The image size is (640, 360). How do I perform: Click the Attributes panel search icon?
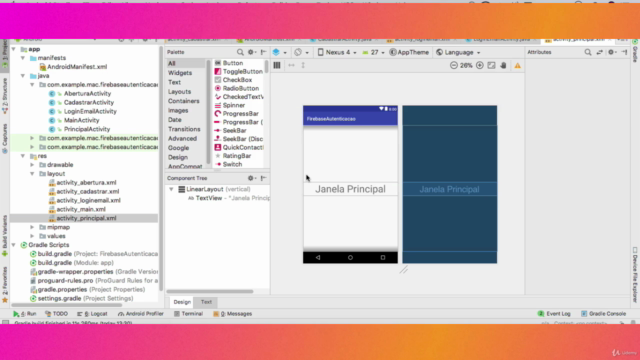click(x=588, y=52)
